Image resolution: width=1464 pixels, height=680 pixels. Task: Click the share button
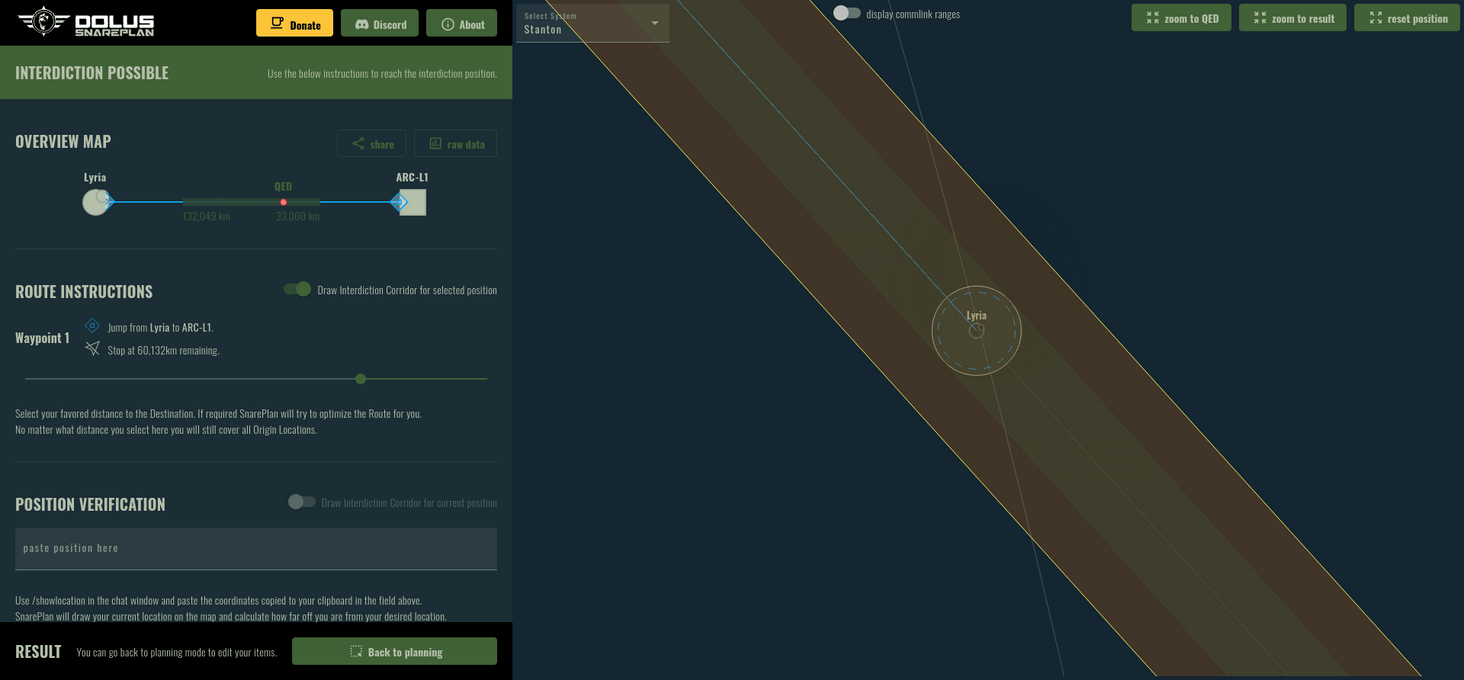(371, 144)
